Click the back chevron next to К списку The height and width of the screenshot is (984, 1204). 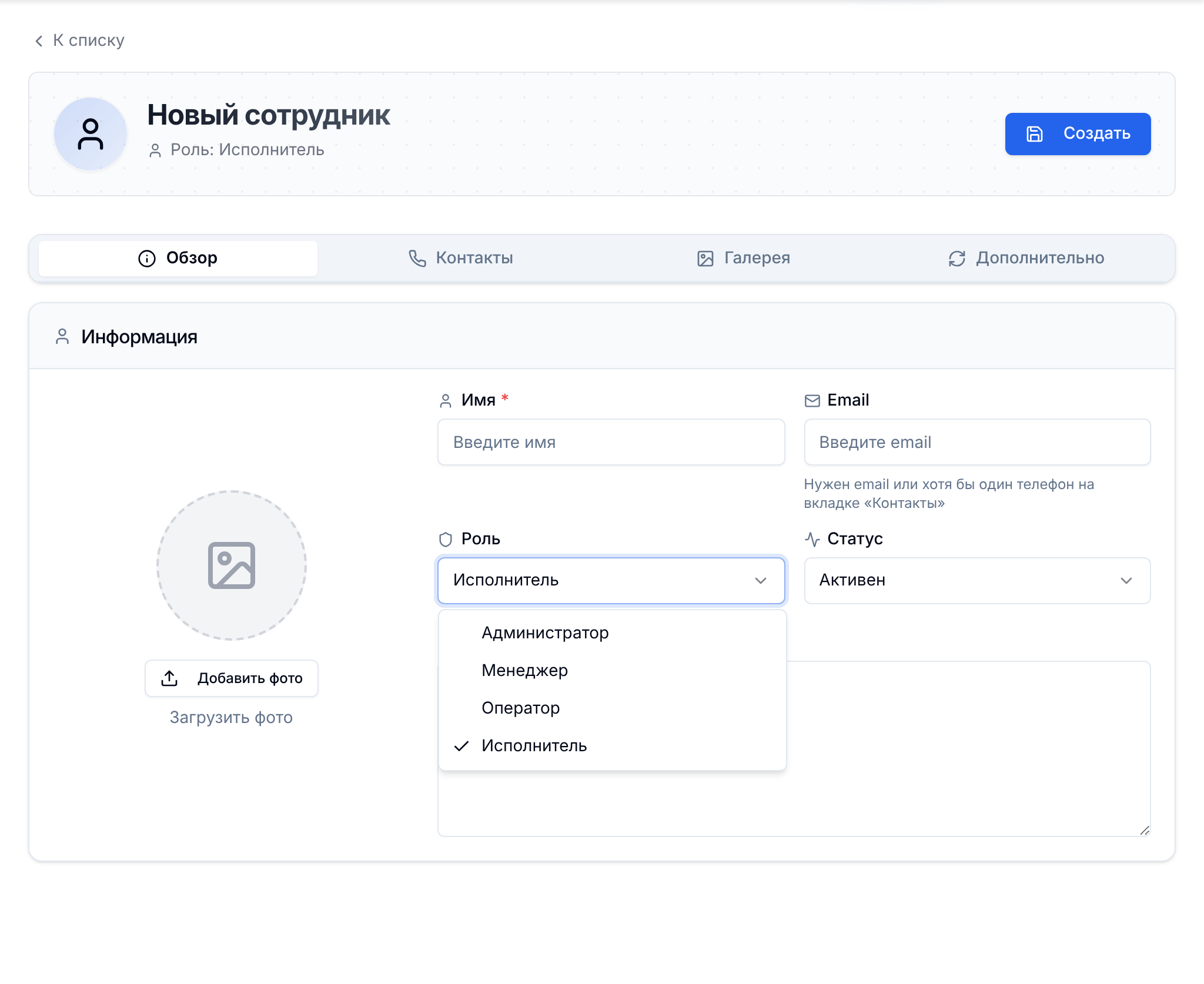(x=39, y=41)
